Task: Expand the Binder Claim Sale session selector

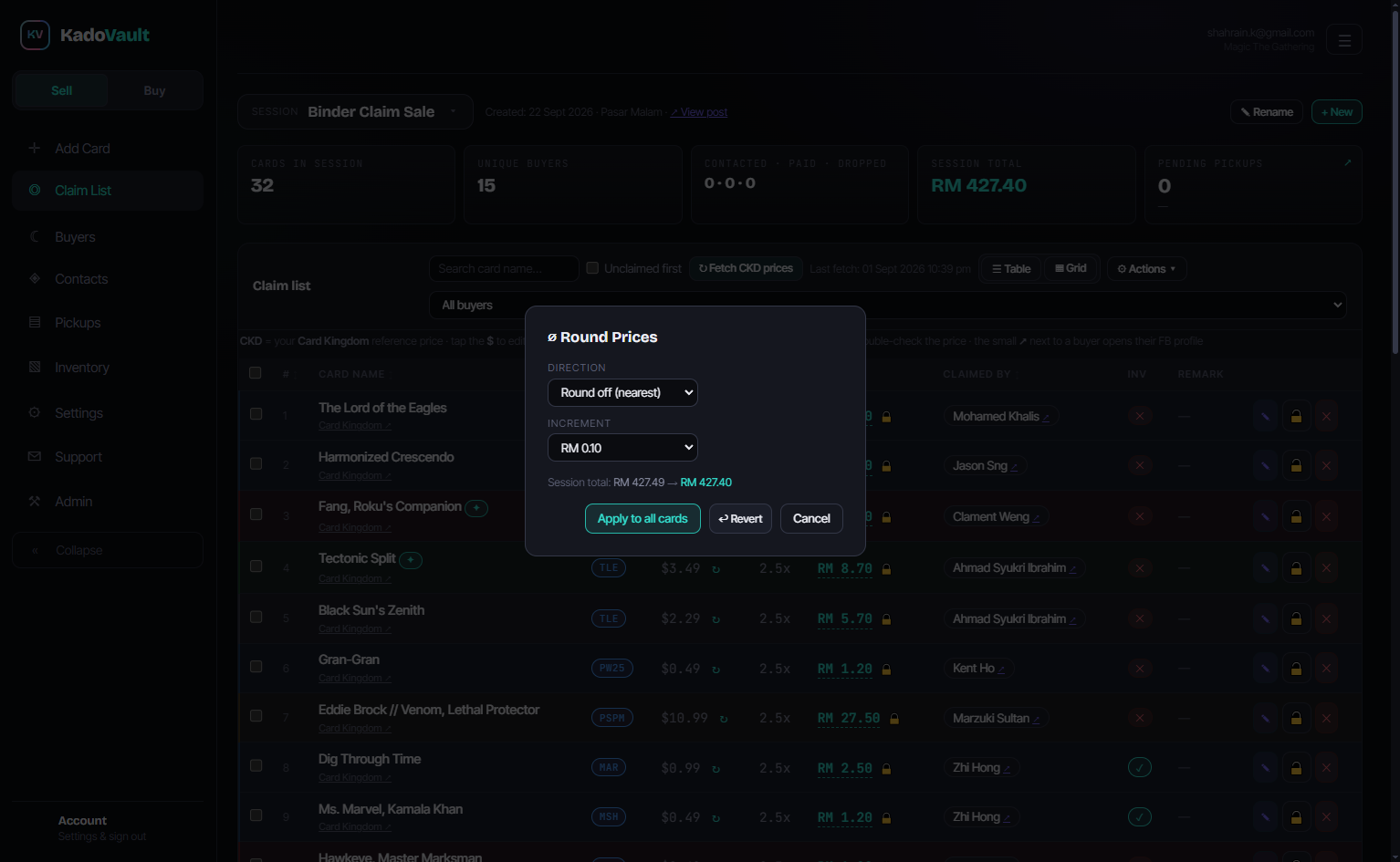Action: (356, 111)
